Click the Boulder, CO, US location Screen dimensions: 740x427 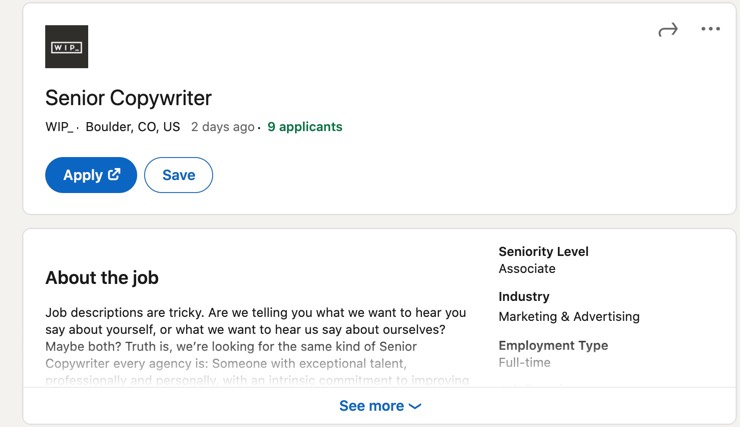133,127
